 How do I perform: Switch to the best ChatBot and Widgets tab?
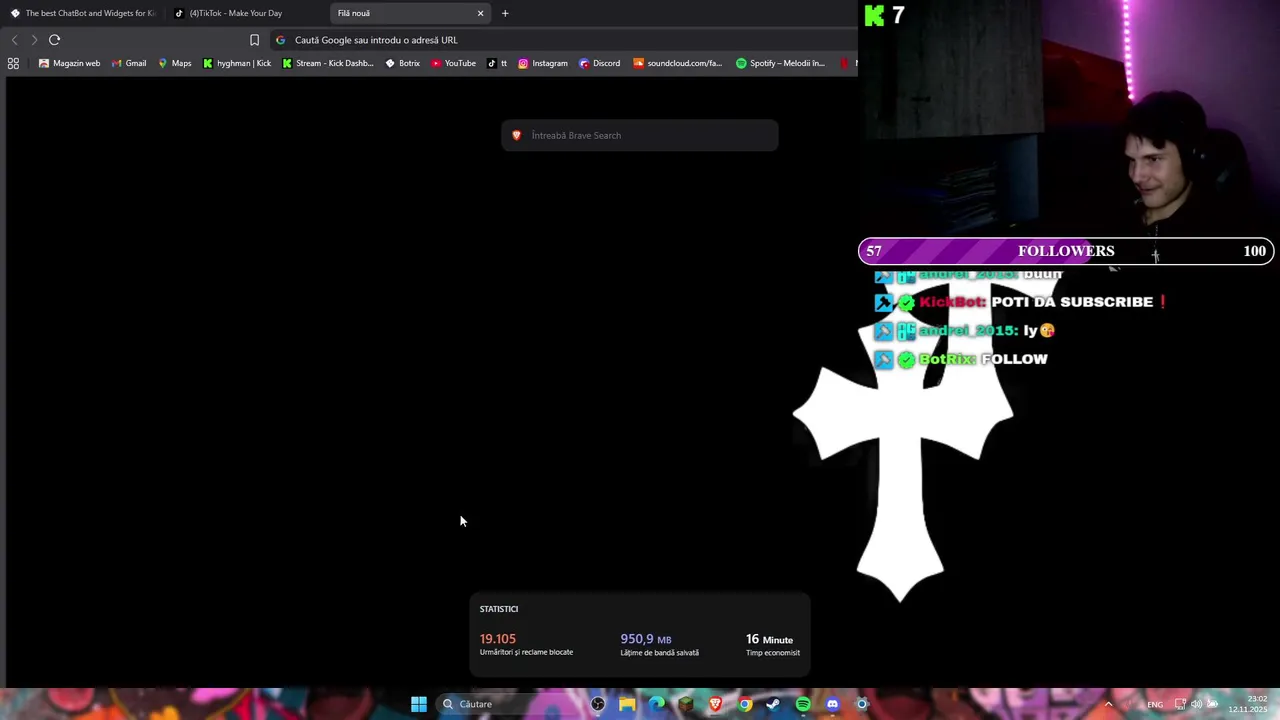pyautogui.click(x=83, y=13)
